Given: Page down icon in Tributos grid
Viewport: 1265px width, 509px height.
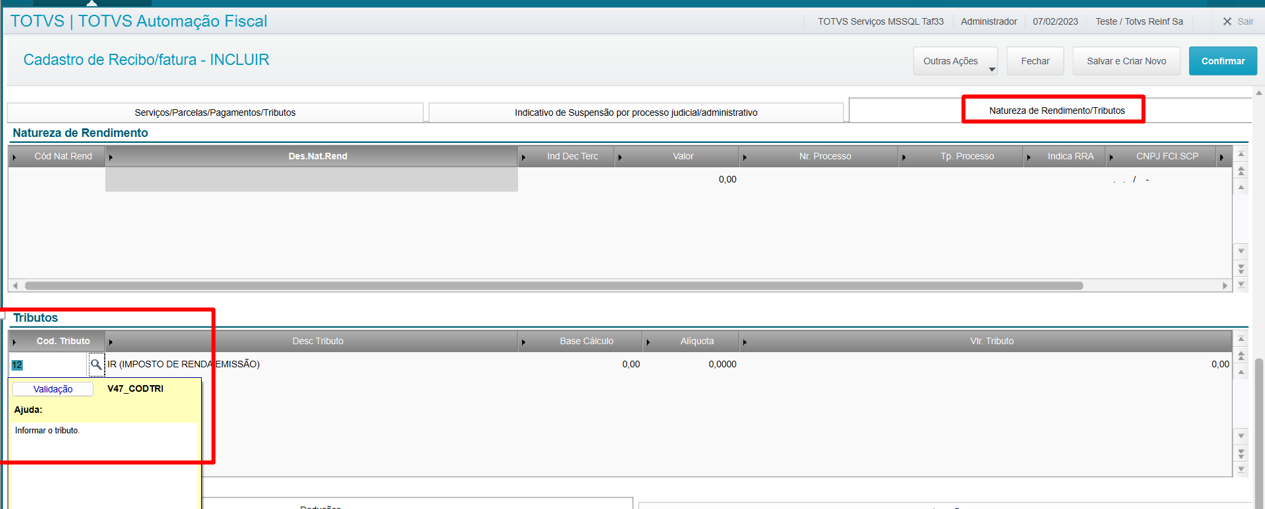Looking at the screenshot, I should (x=1241, y=453).
